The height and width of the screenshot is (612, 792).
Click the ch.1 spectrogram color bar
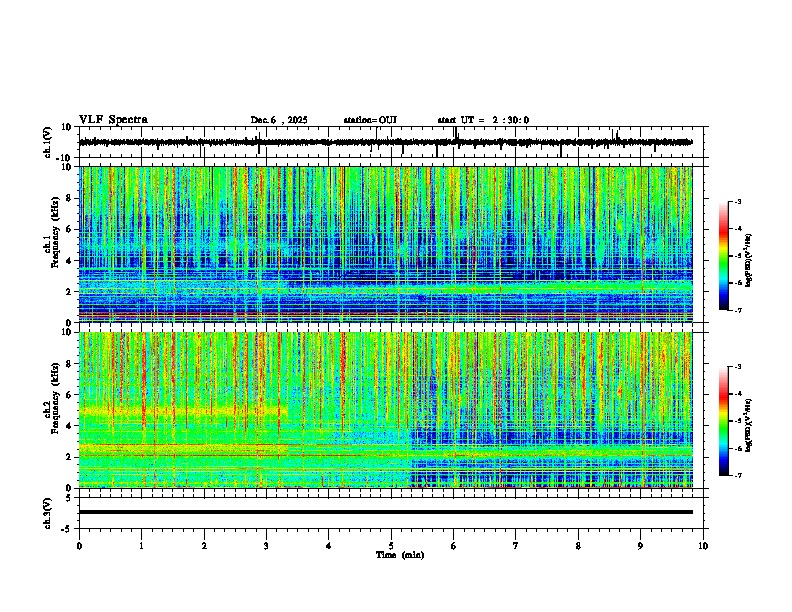724,256
